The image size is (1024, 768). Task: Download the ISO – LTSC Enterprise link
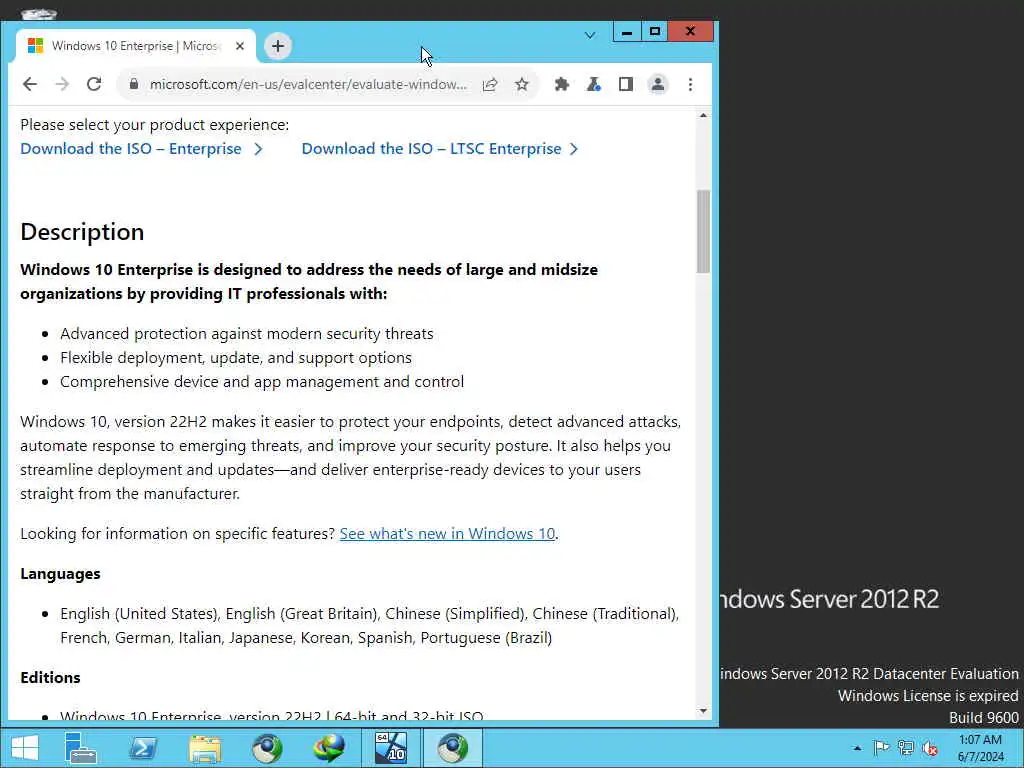pyautogui.click(x=440, y=149)
